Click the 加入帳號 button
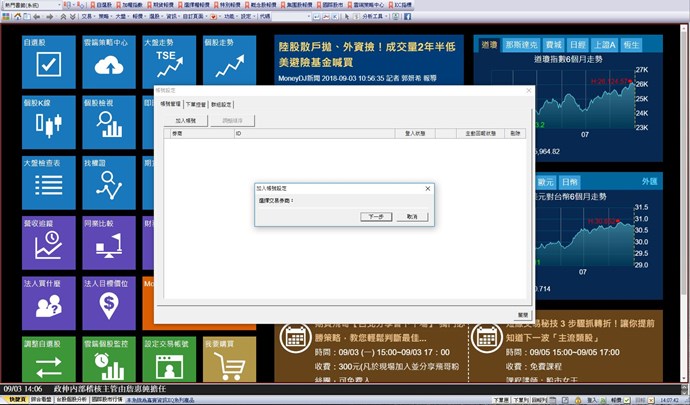The image size is (690, 405). point(184,120)
